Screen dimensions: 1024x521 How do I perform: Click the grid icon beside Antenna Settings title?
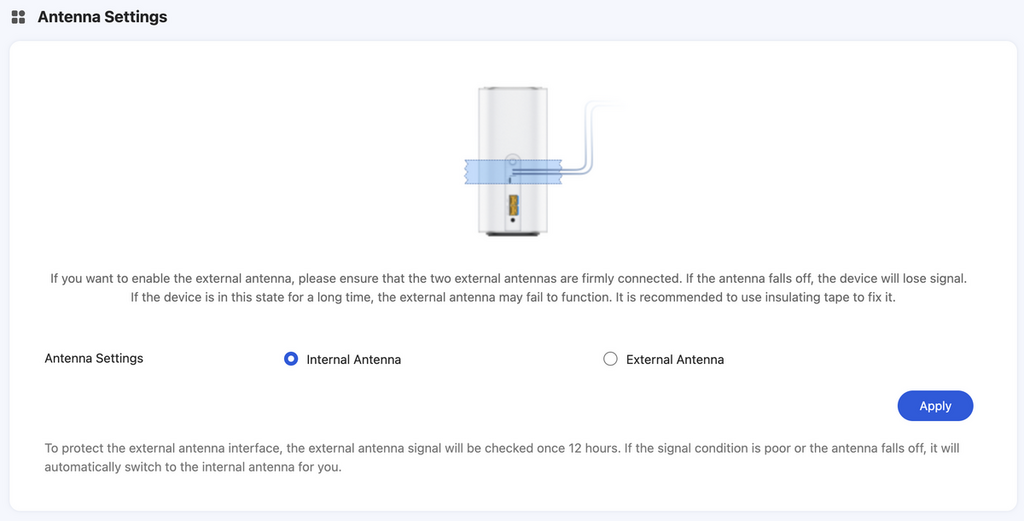tap(18, 17)
